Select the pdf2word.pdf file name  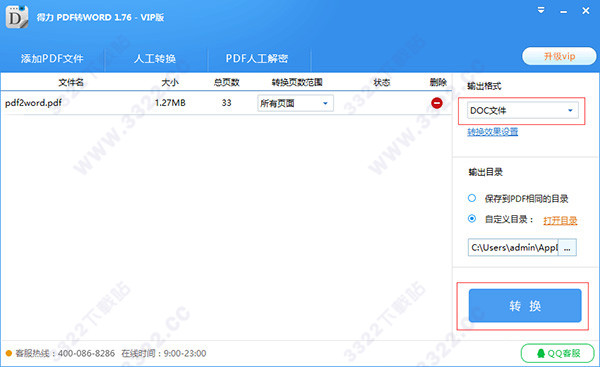pos(33,103)
